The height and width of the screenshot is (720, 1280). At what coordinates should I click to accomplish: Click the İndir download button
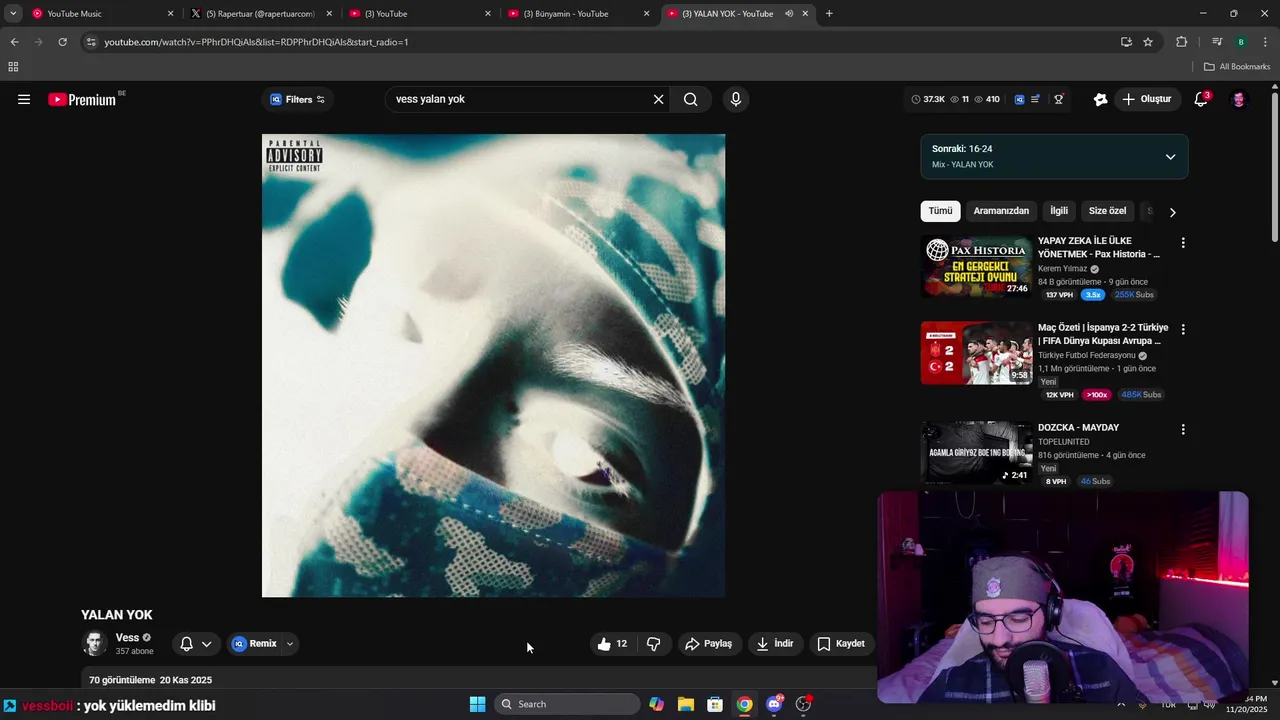pyautogui.click(x=775, y=644)
